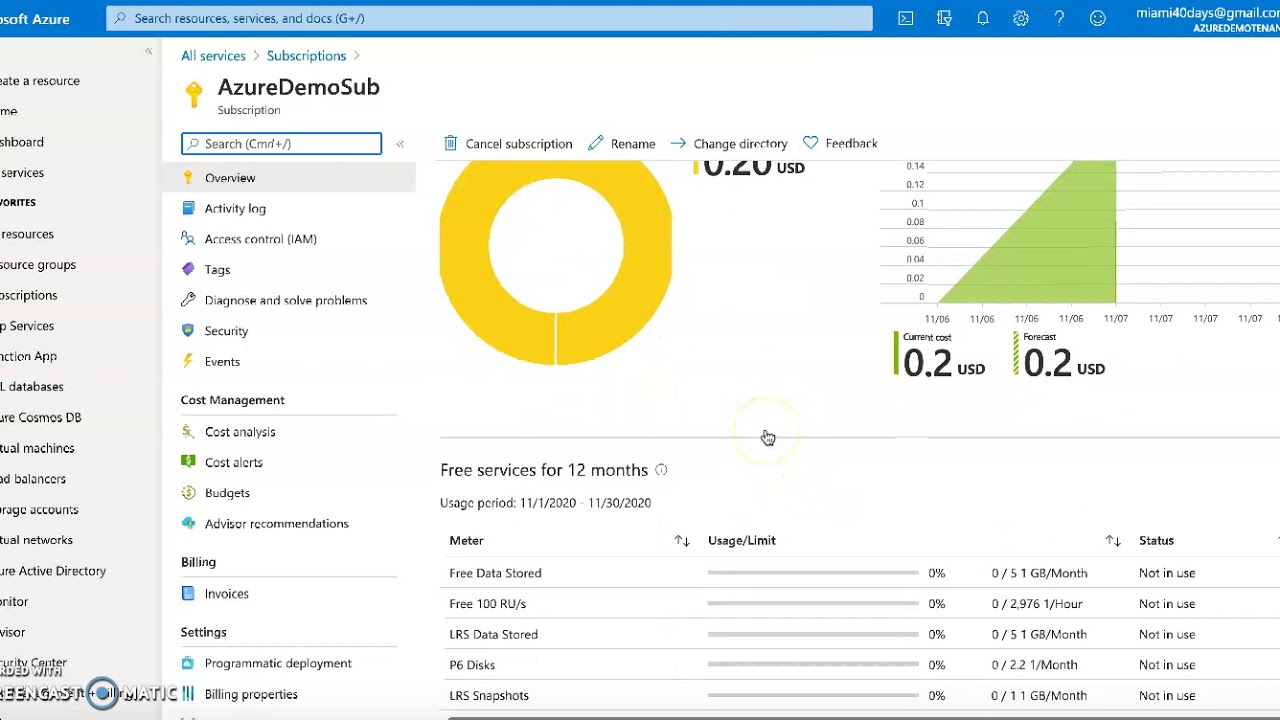Open the help question mark icon

[1059, 18]
